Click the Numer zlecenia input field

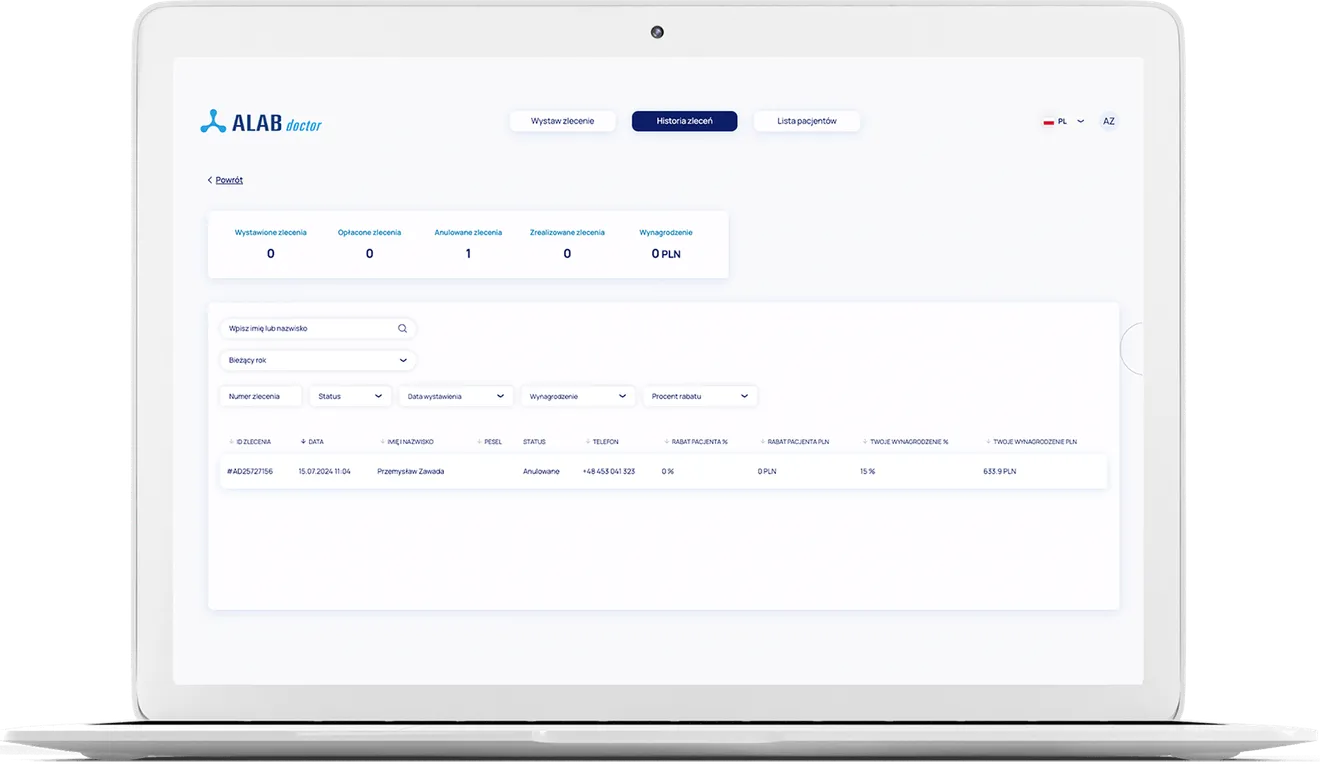tap(259, 396)
